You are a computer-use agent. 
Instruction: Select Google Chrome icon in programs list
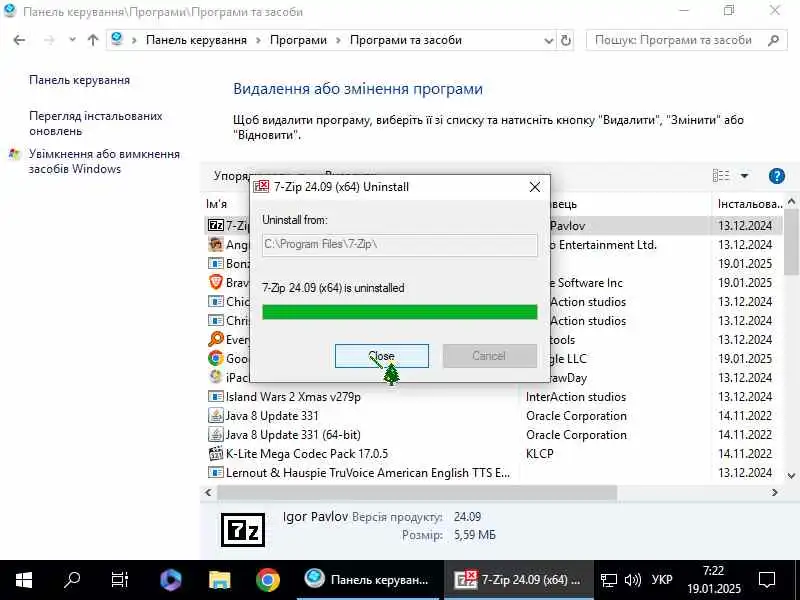tap(216, 358)
